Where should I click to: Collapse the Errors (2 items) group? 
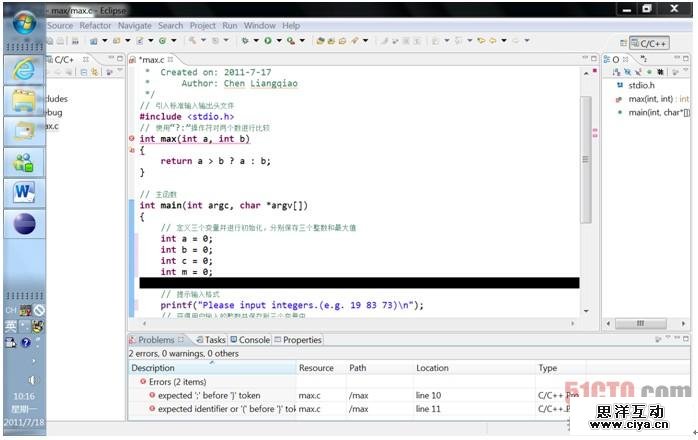click(141, 382)
